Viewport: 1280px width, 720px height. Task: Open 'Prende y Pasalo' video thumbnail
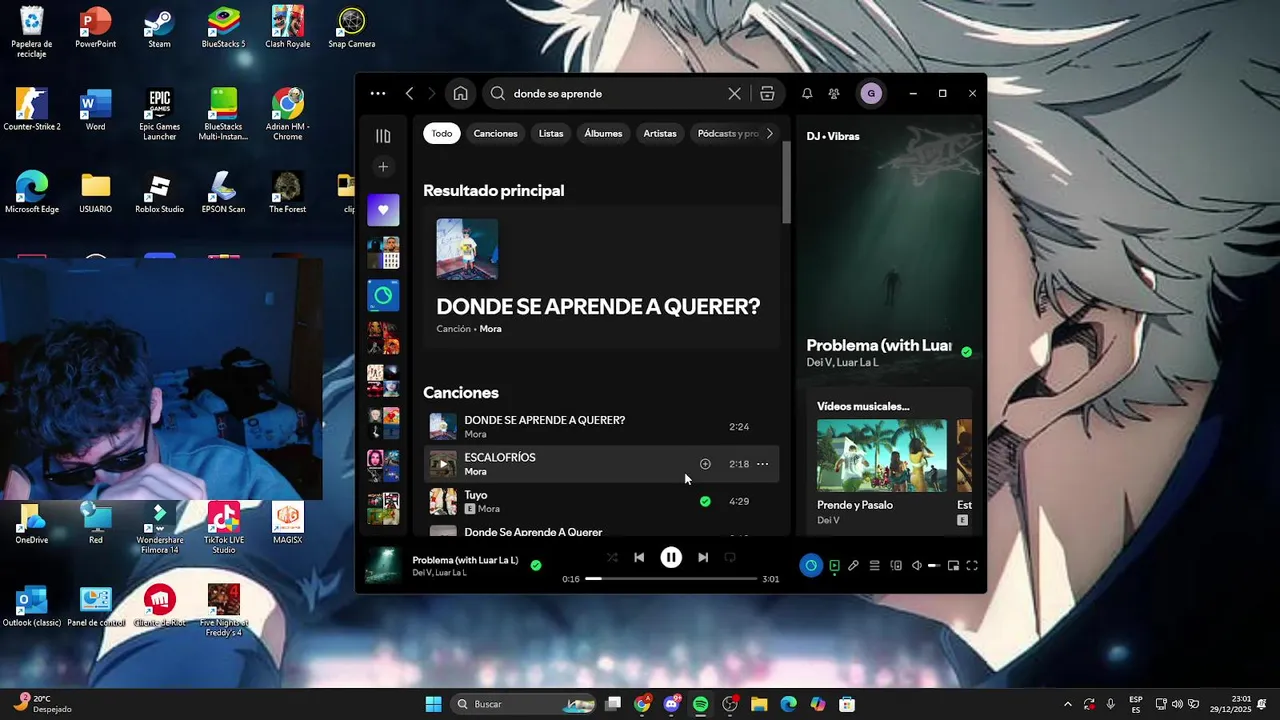[x=882, y=455]
